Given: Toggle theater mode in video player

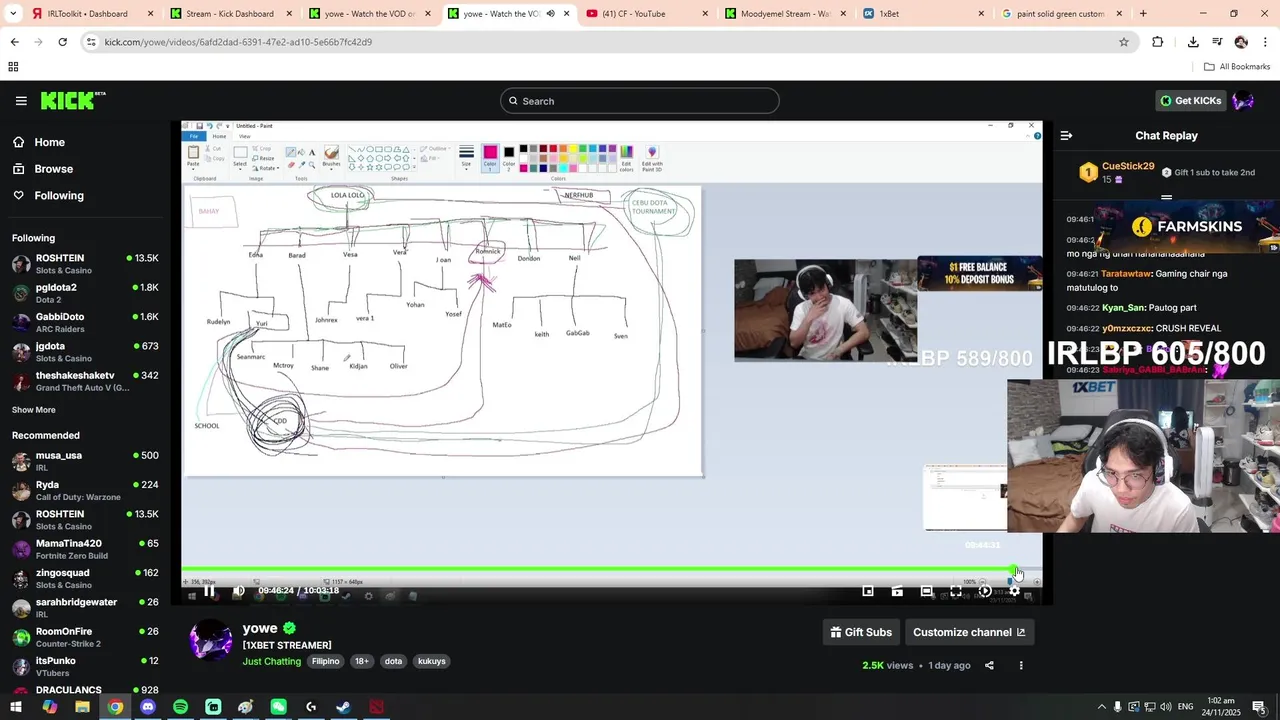Looking at the screenshot, I should coord(927,591).
